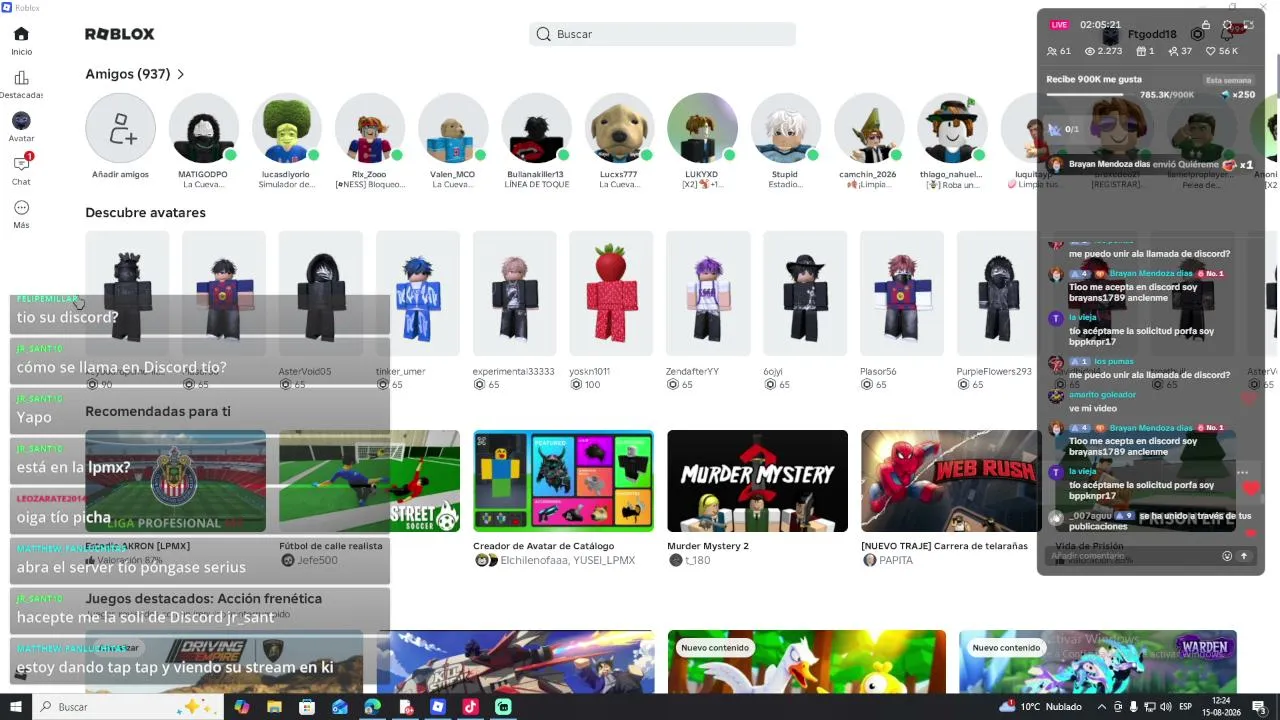Open the Más menu in the sidebar
This screenshot has width=1280, height=720.
21,213
